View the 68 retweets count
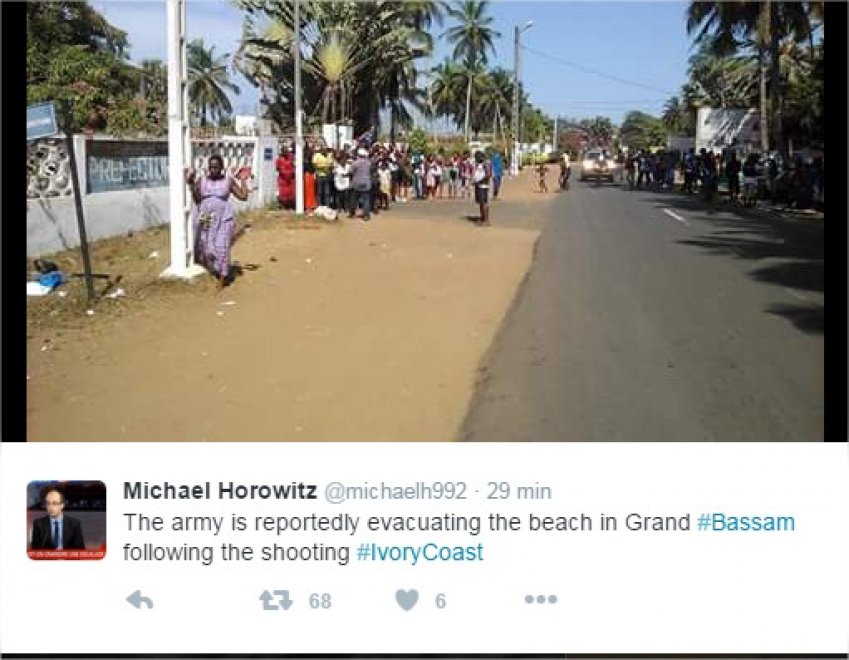The width and height of the screenshot is (849, 660). [320, 600]
